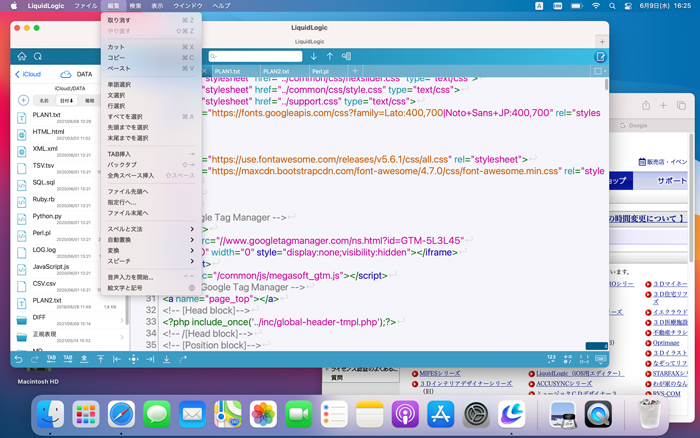This screenshot has width=700, height=438.
Task: Click the reload icon beside home
Action: point(37,56)
